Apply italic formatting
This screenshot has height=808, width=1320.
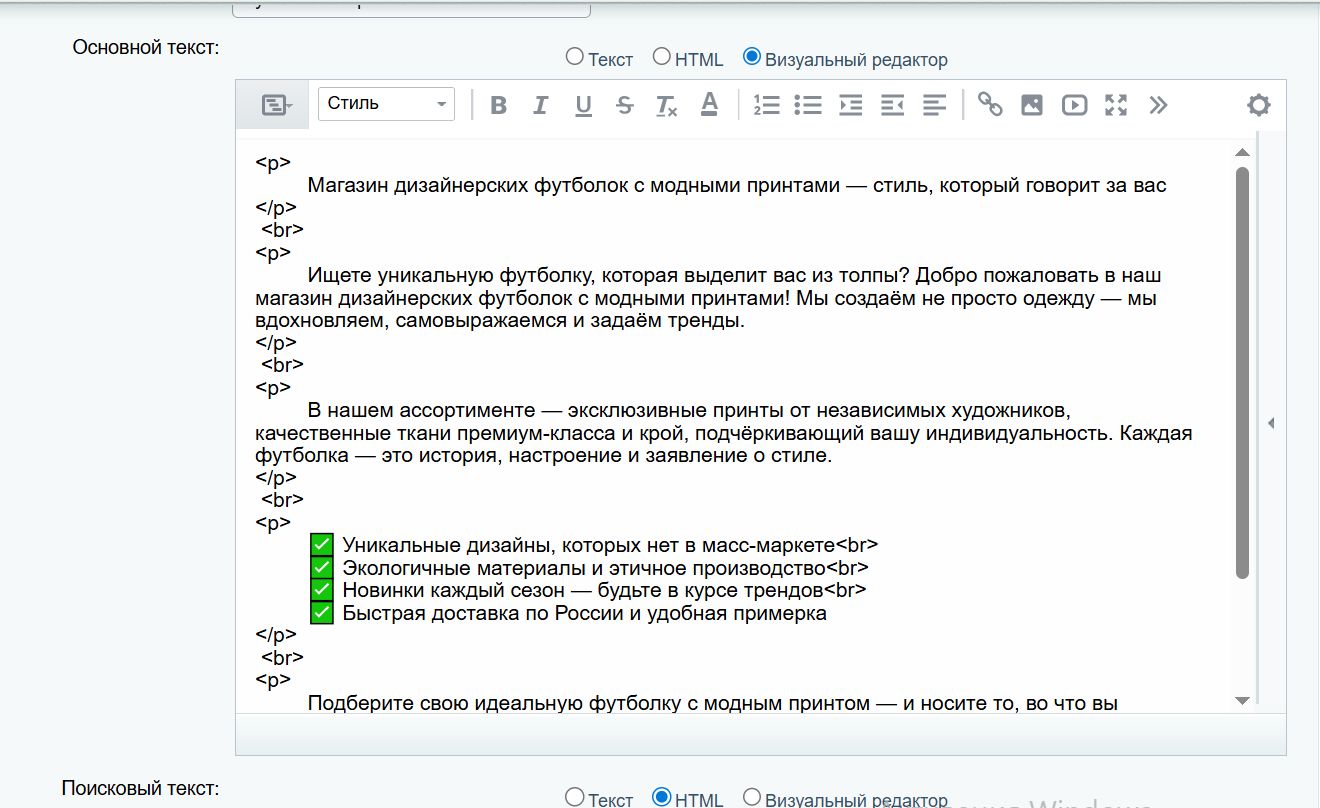coord(540,104)
